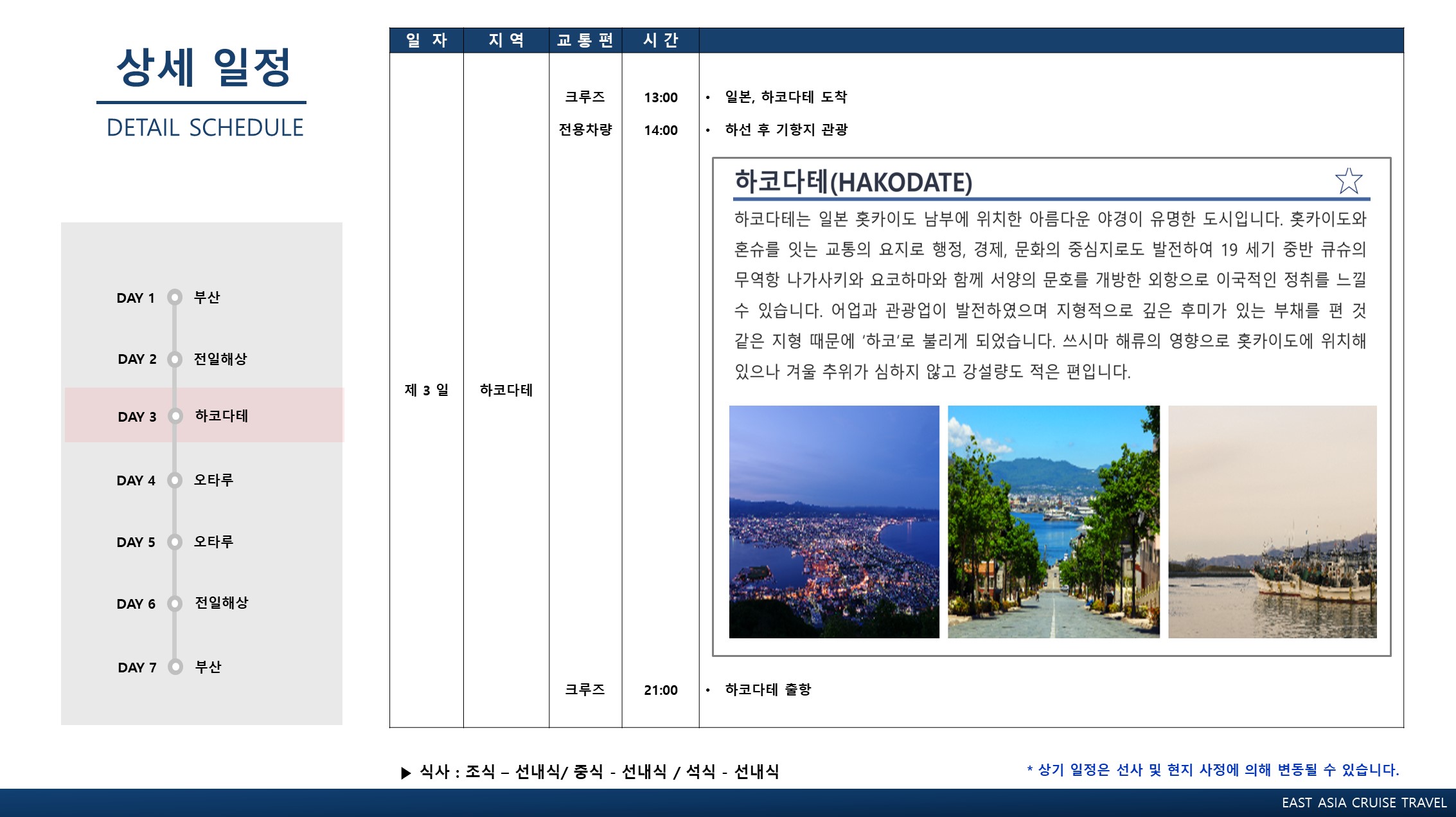1456x817 pixels.
Task: Open the Hakodate night view photo
Action: pos(834,521)
